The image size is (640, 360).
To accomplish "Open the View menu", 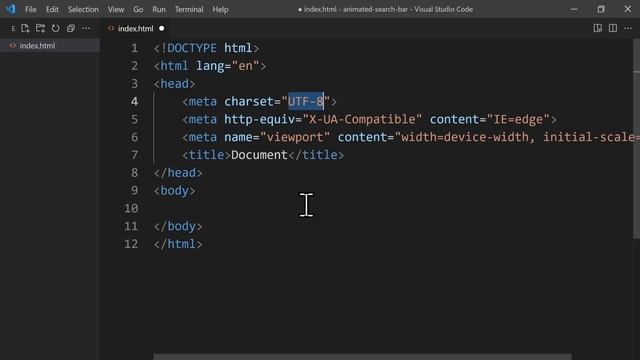I will (x=116, y=9).
